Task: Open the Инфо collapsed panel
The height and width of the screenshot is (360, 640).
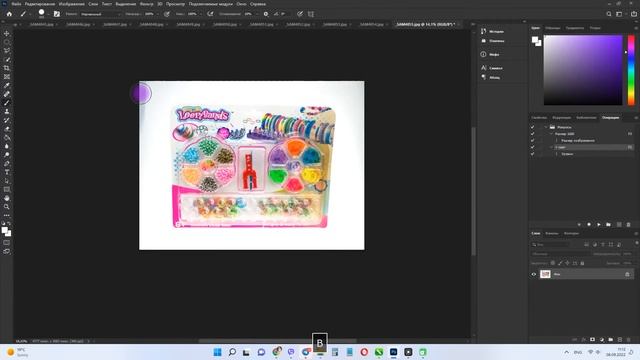Action: coord(490,54)
